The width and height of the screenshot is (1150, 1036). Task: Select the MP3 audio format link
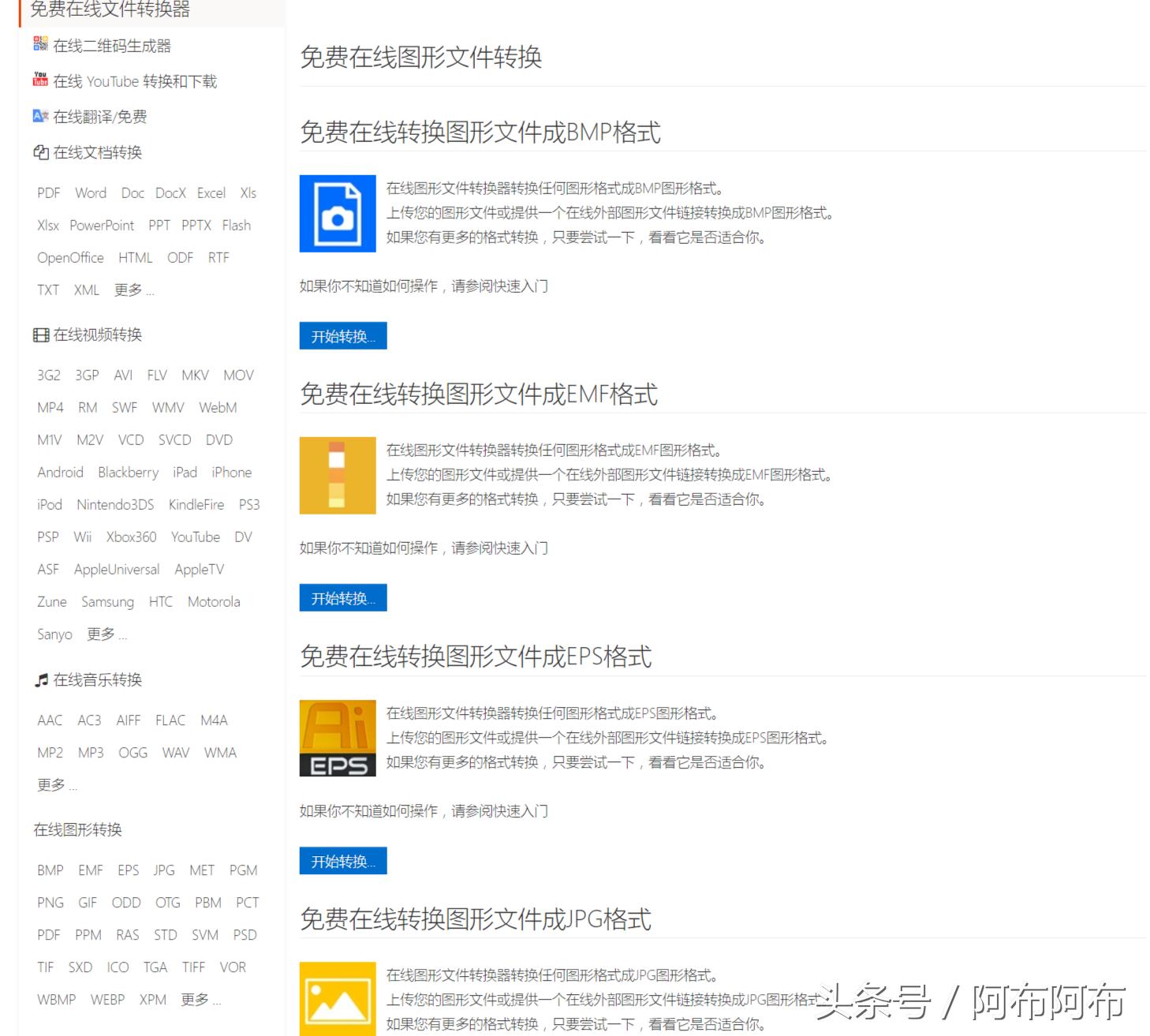[x=90, y=752]
